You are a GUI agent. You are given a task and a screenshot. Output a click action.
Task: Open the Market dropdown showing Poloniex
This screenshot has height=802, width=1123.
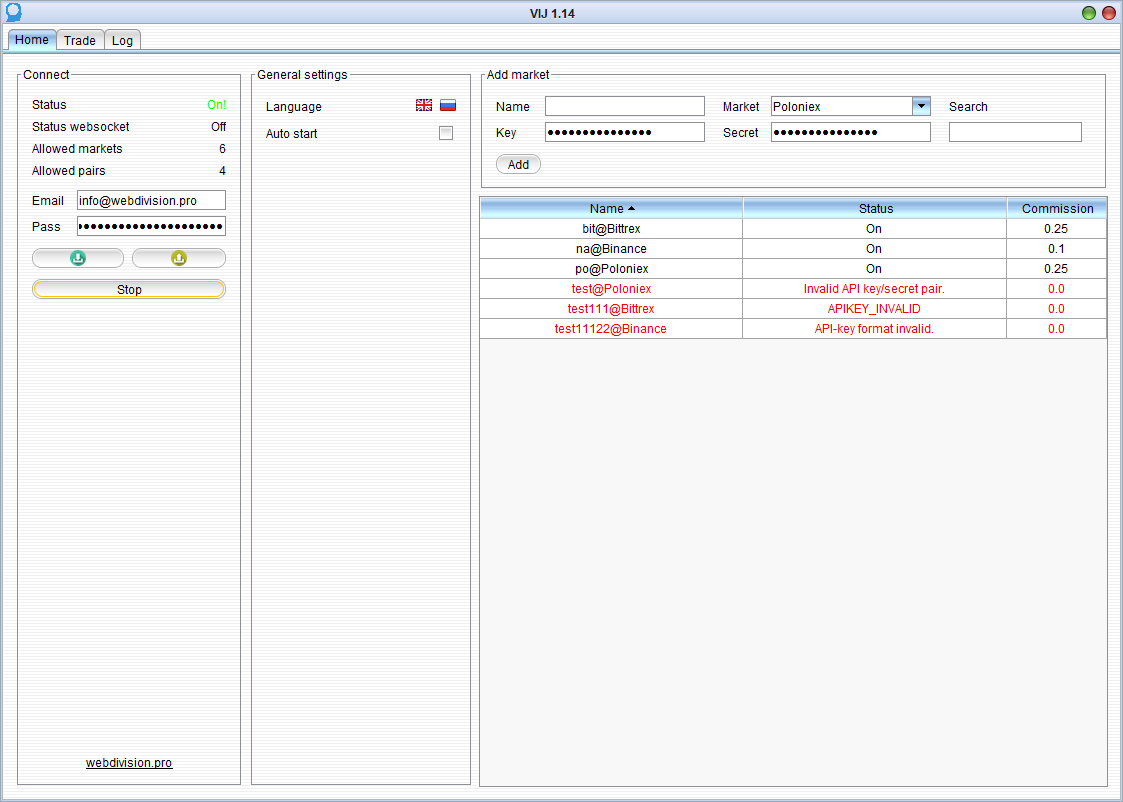click(x=921, y=106)
